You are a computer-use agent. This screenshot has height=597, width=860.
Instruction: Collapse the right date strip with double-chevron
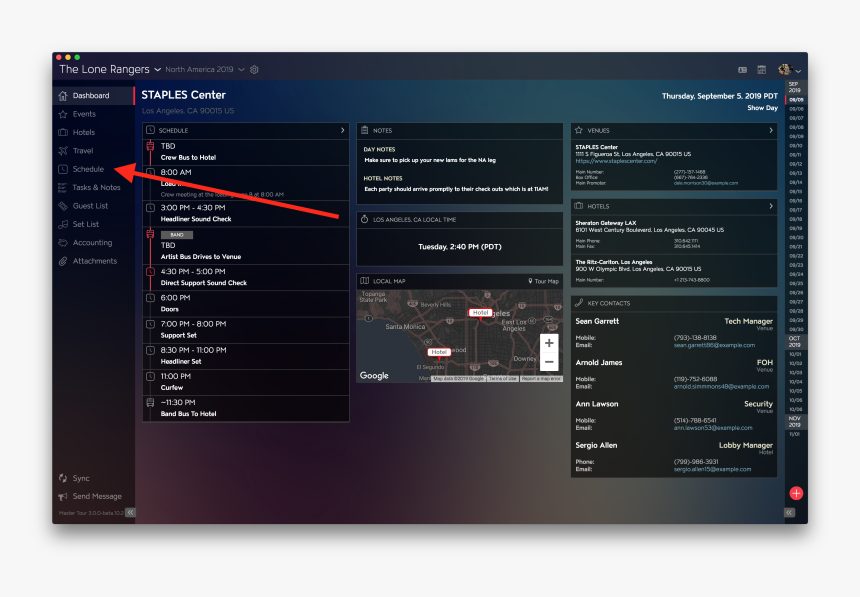point(789,512)
